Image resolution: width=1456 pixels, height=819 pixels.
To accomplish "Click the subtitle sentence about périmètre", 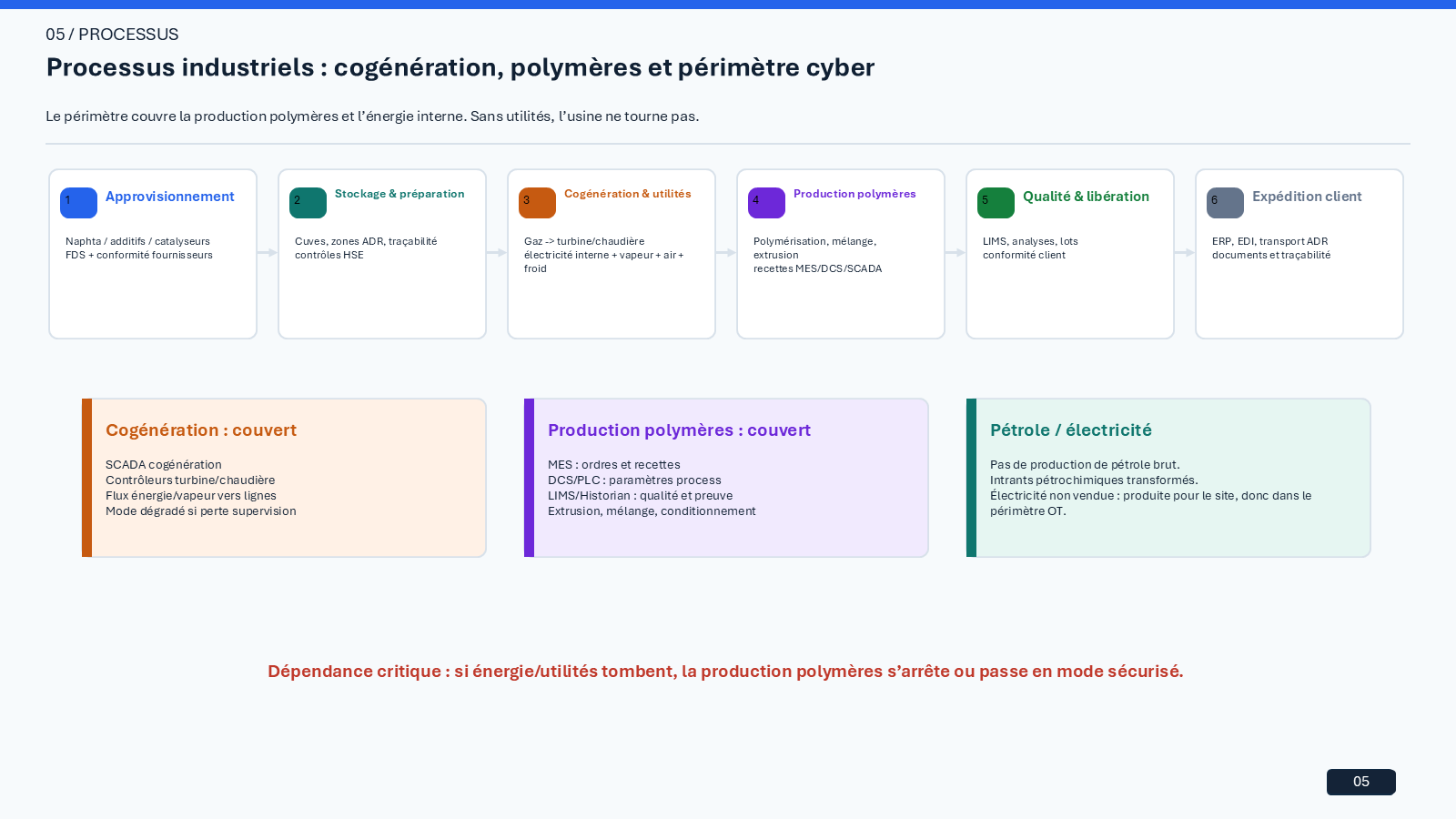I will coord(372,116).
